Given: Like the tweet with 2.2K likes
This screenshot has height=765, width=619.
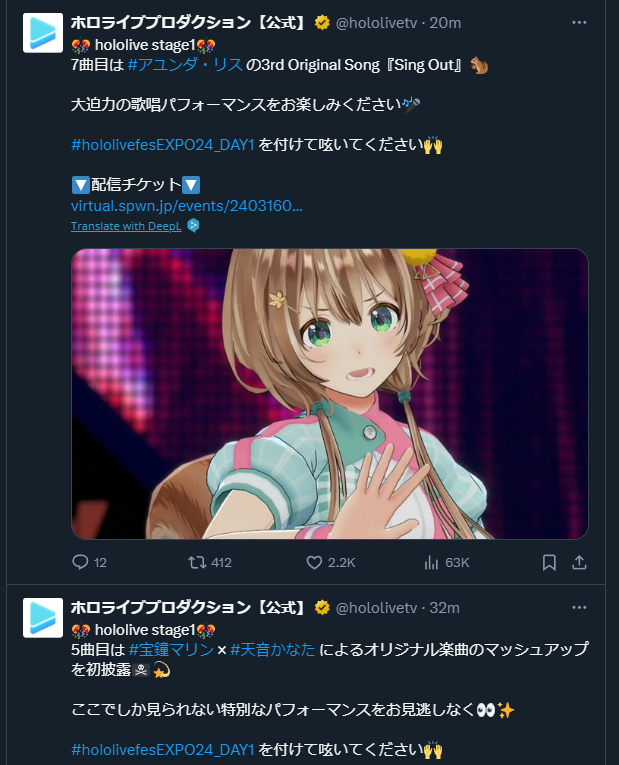Looking at the screenshot, I should click(314, 562).
